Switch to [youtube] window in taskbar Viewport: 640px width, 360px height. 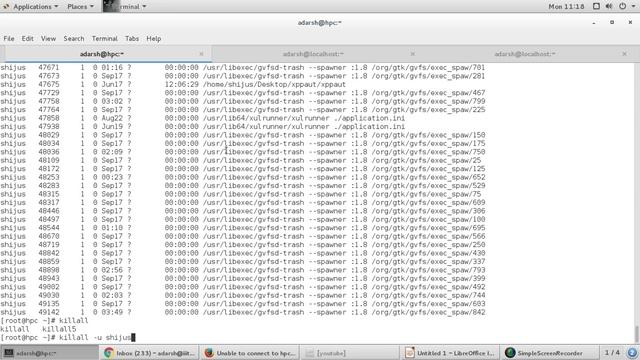pyautogui.click(x=350, y=353)
